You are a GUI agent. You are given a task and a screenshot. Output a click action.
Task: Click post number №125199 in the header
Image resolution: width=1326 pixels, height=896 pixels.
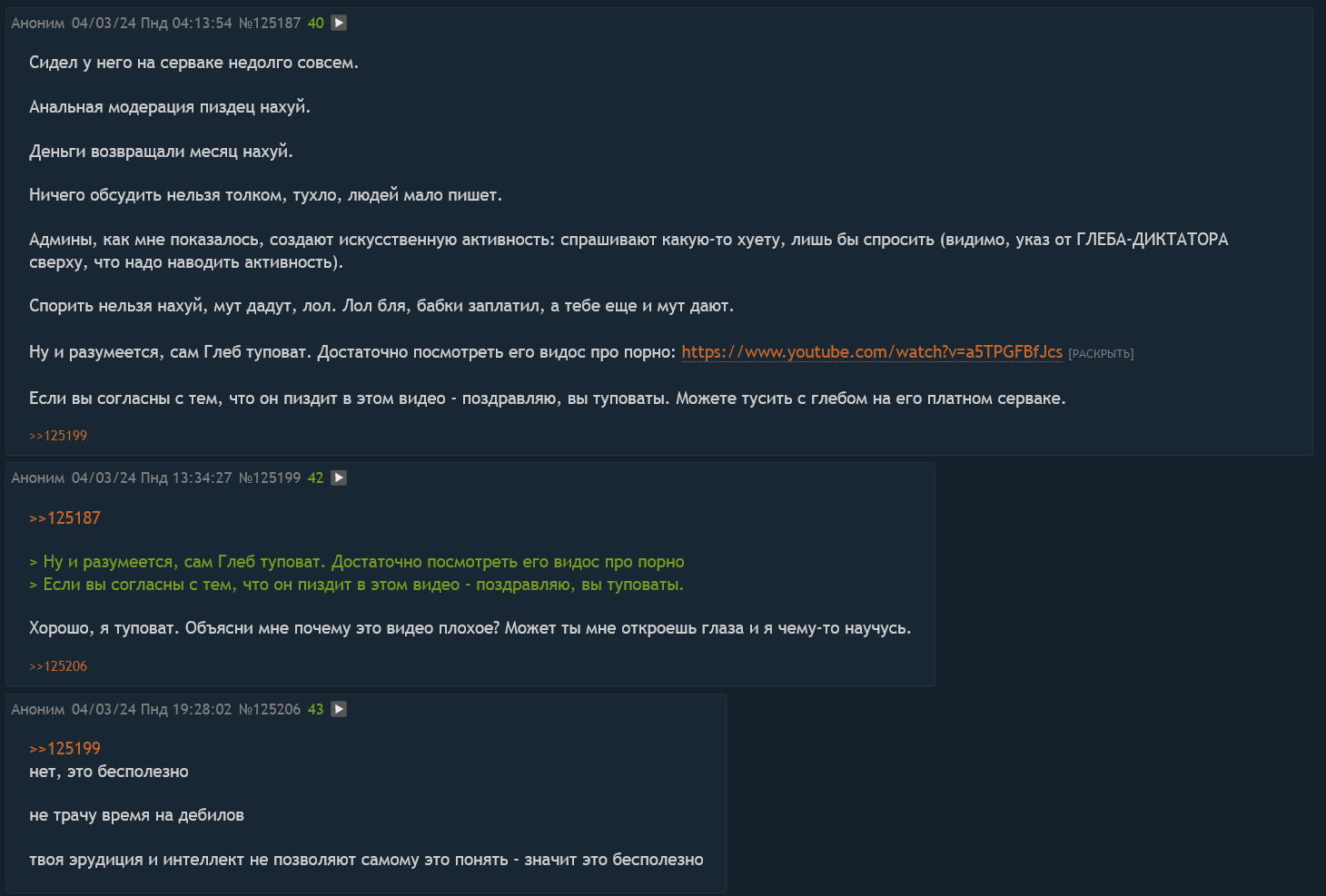pyautogui.click(x=270, y=478)
